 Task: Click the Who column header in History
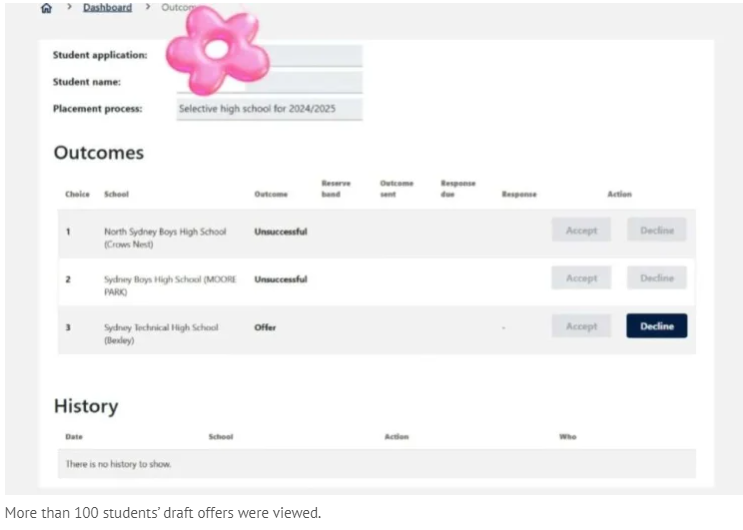point(567,437)
